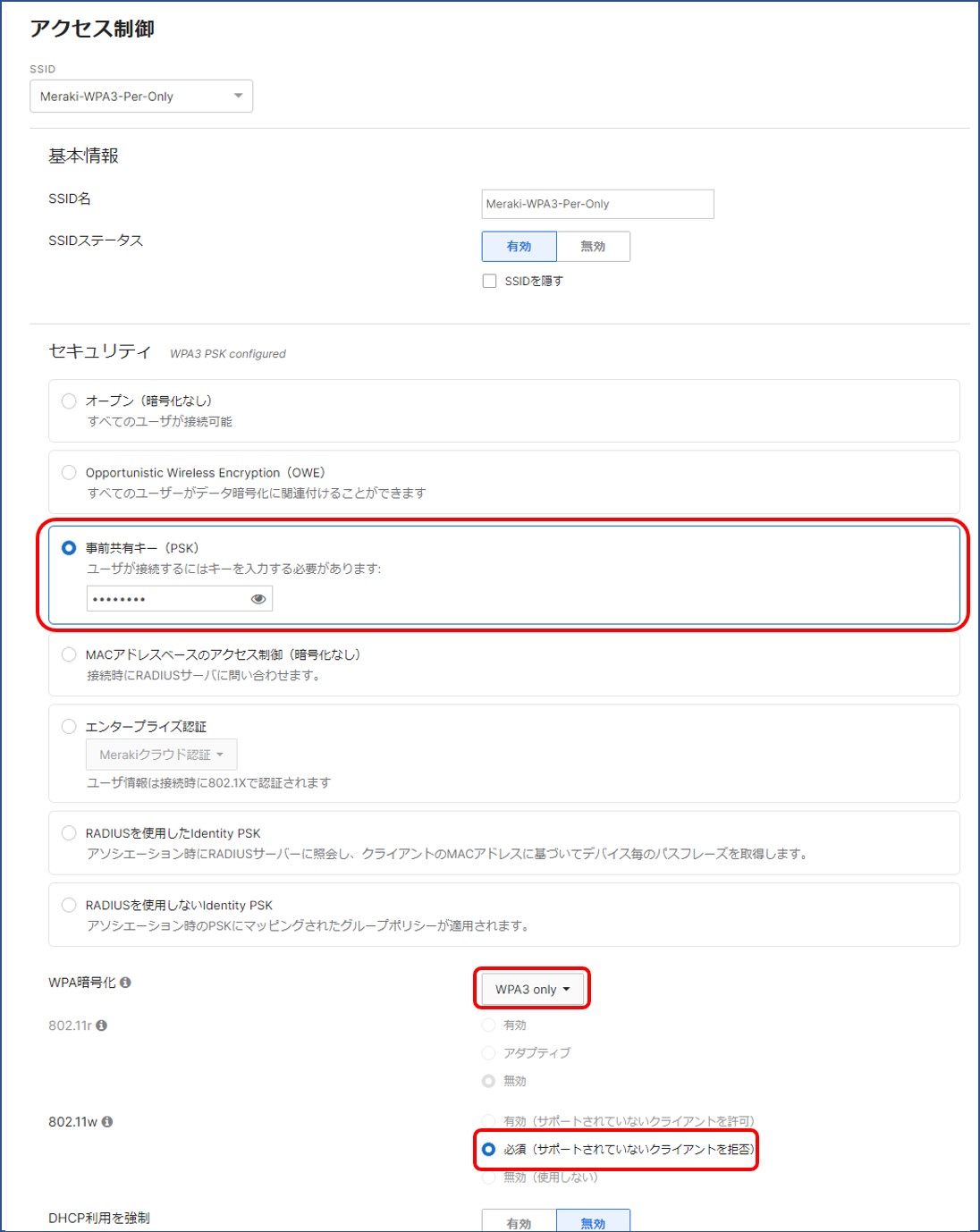Select MACアドレスベースのアクセス制御 option
The image size is (980, 1232).
[69, 654]
